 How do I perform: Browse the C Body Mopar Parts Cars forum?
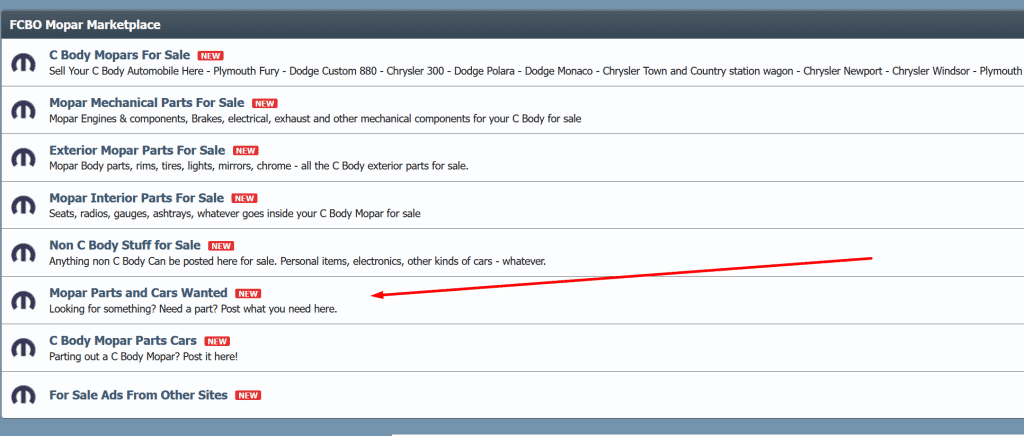click(x=123, y=341)
